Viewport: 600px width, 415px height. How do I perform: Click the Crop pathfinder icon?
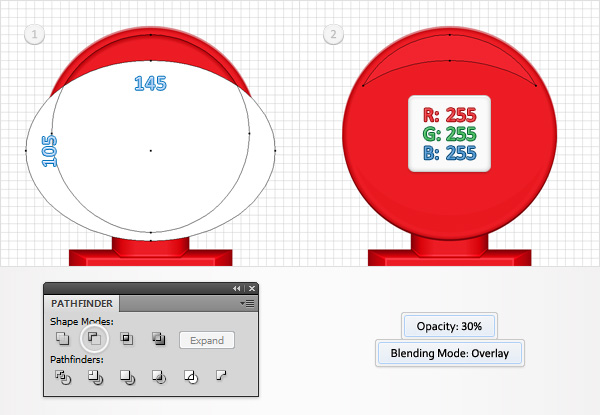(x=159, y=378)
